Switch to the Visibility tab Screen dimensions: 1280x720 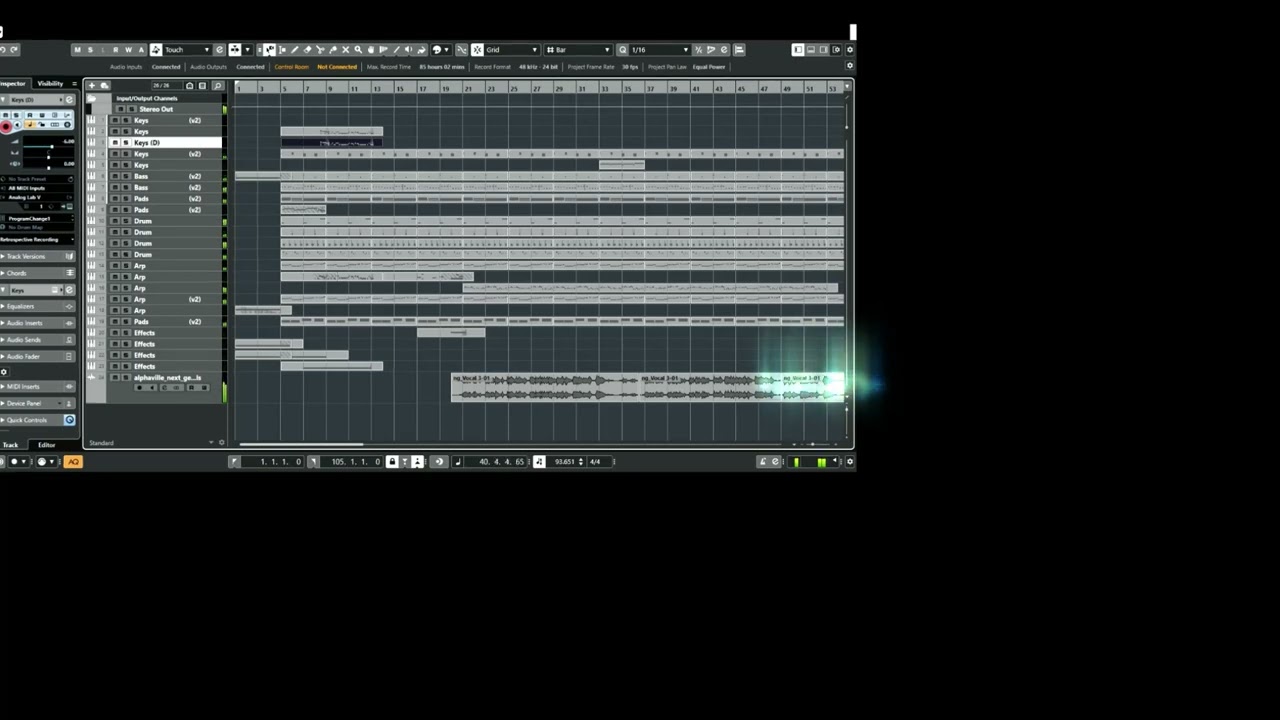50,83
